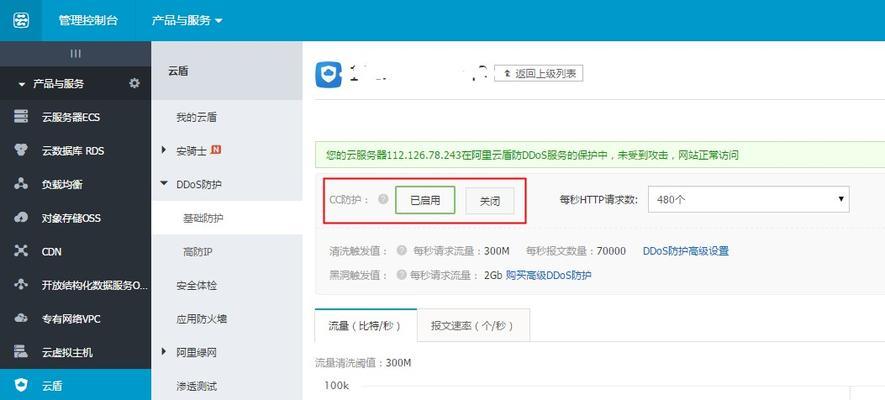Switch to 报文速率（个/秒）tab
885x400 pixels.
click(x=473, y=326)
